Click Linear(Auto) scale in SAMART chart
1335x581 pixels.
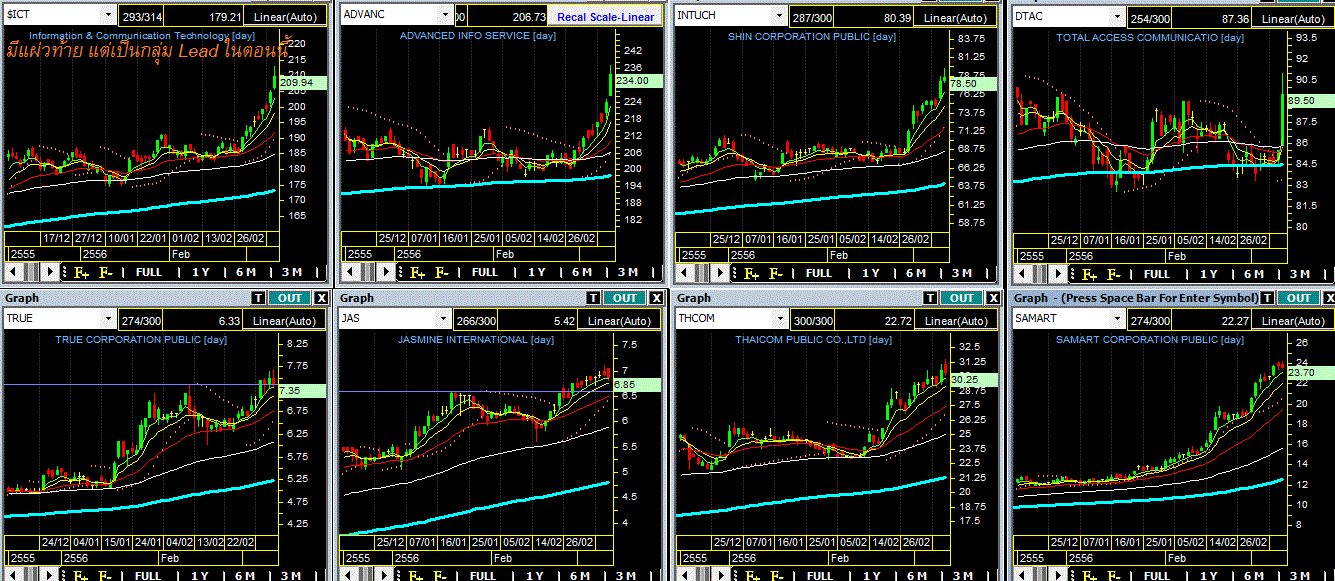(x=1292, y=320)
